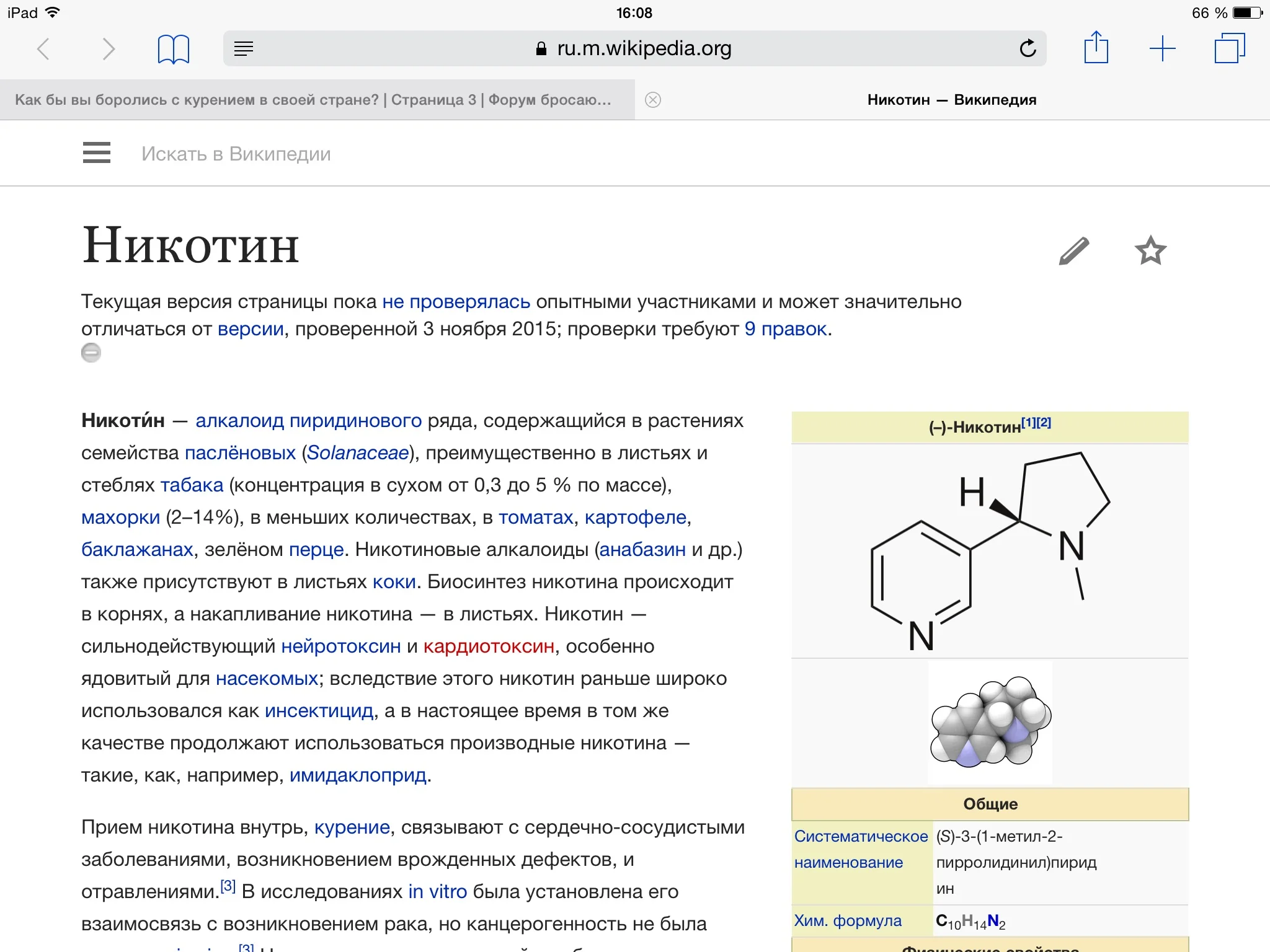Open the нейротоксин link
1270x952 pixels.
click(340, 646)
